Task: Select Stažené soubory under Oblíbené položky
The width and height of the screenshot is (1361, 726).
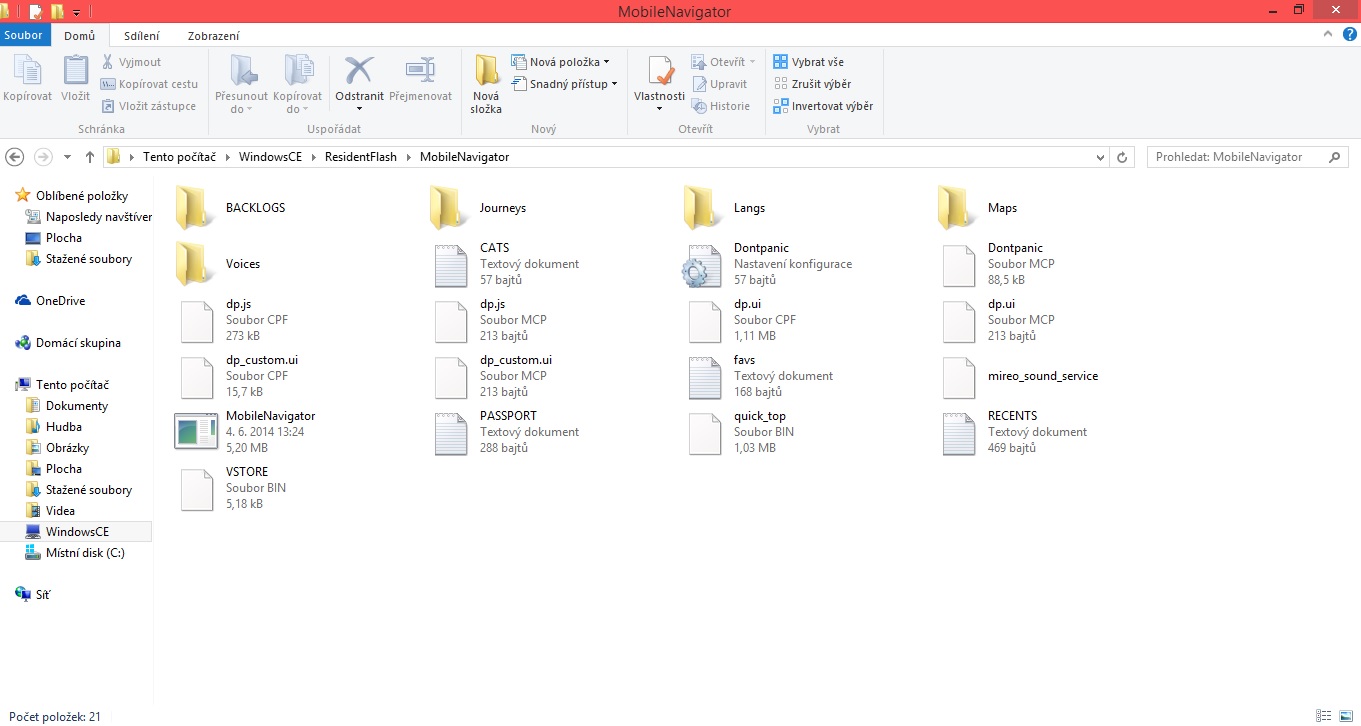Action: pos(78,259)
